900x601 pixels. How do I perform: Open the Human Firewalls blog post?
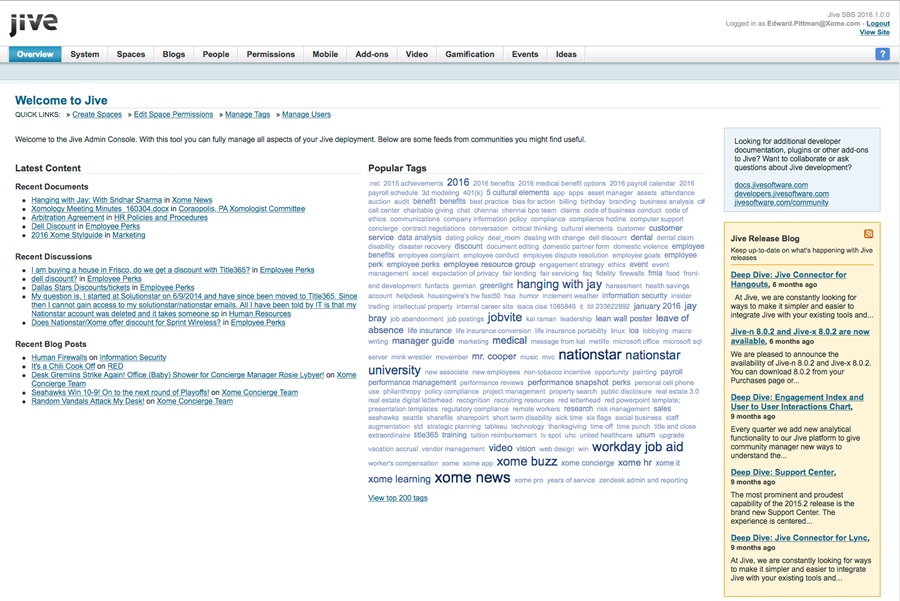59,357
